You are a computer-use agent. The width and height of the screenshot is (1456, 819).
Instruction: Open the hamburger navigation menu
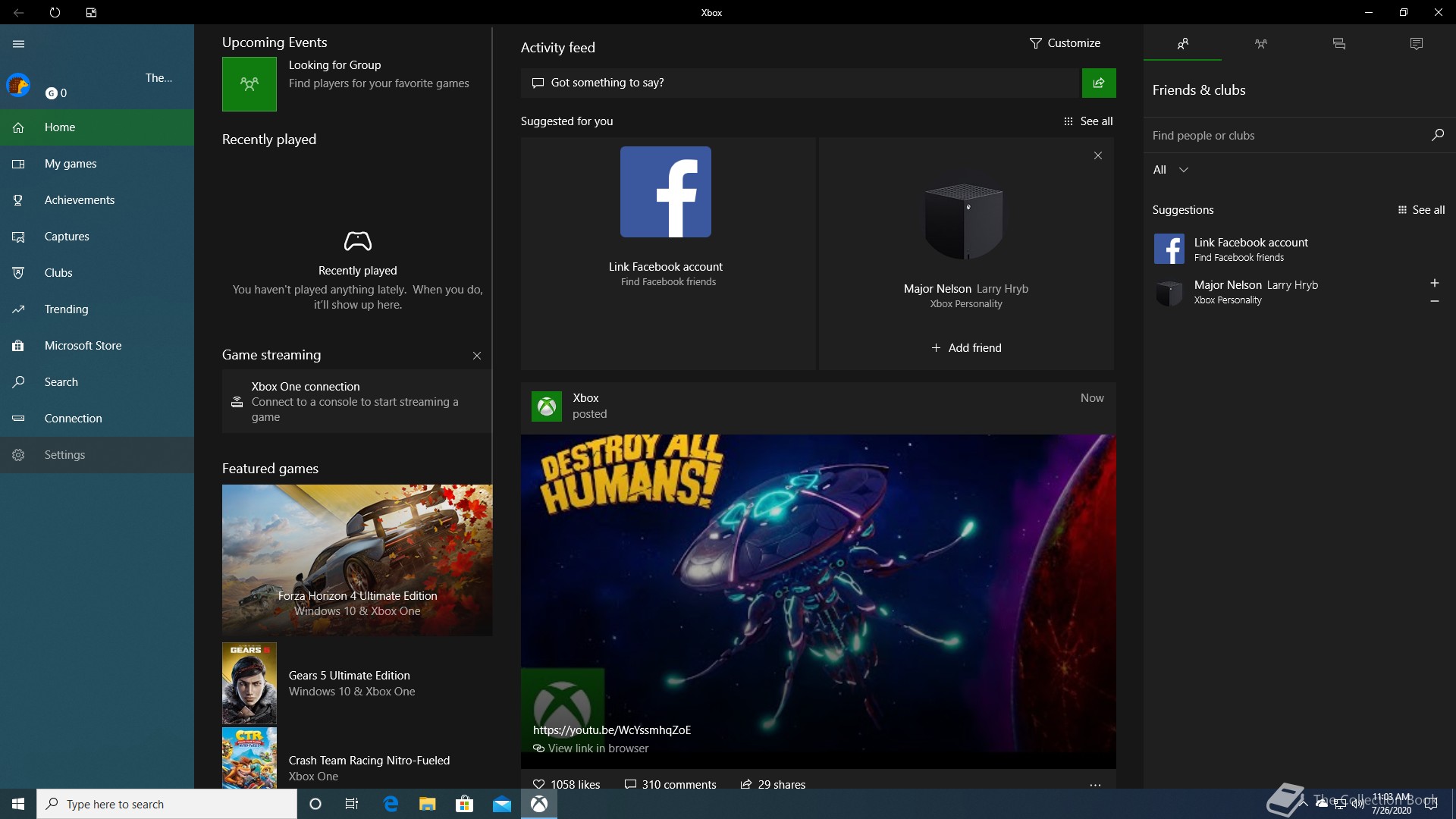pyautogui.click(x=18, y=44)
